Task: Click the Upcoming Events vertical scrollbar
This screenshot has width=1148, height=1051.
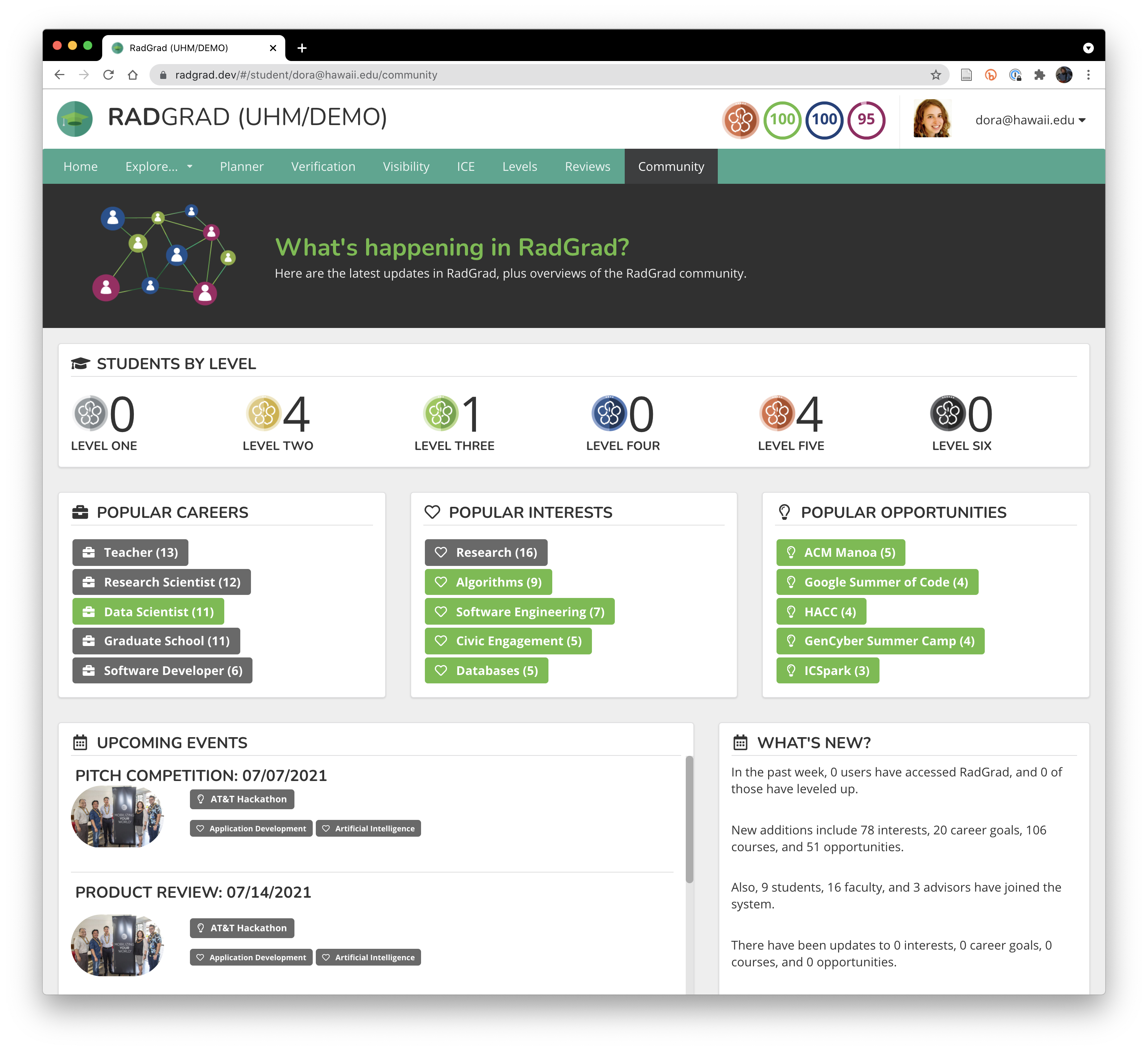Action: (x=689, y=819)
